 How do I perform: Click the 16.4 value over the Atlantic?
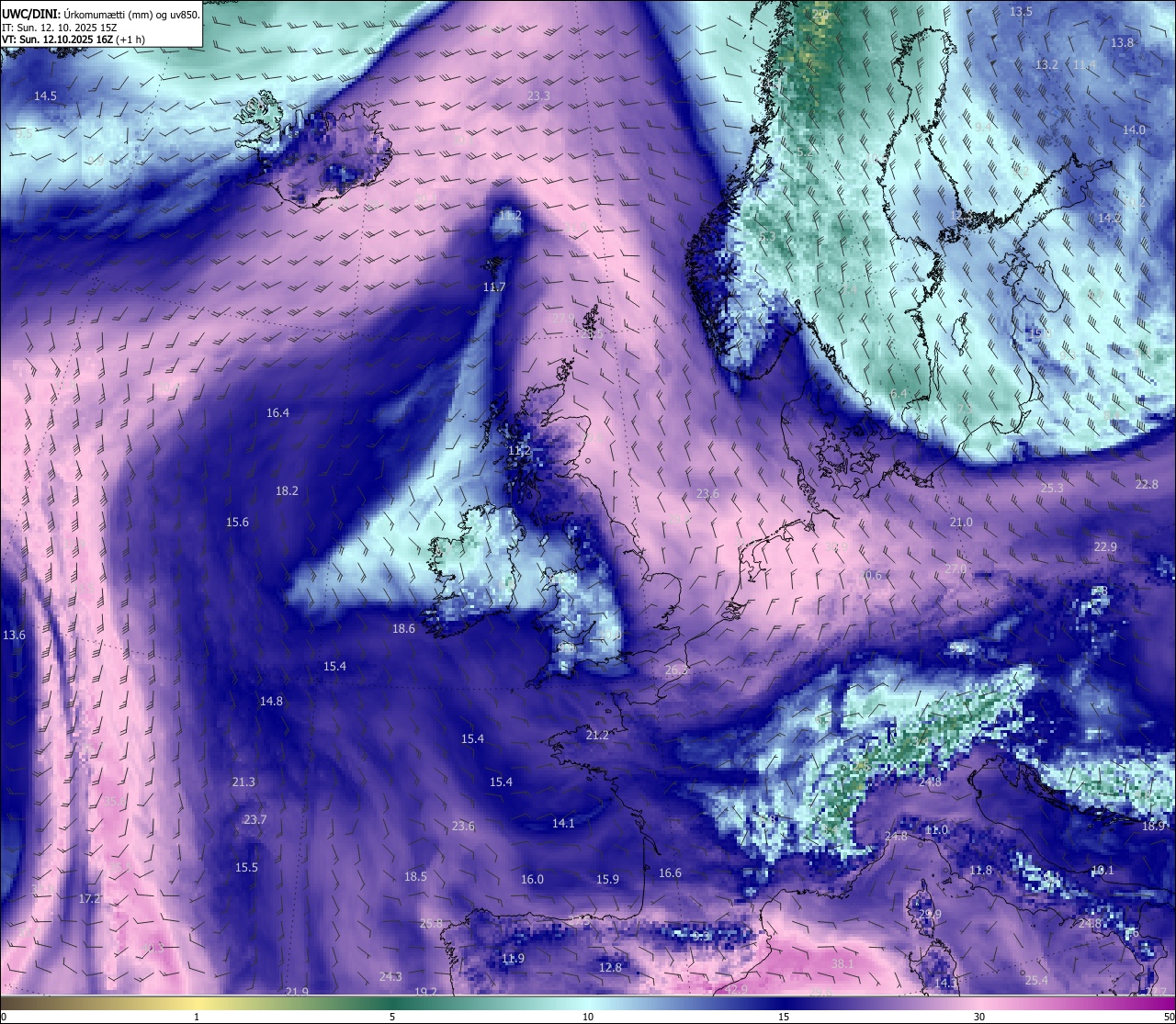coord(277,413)
